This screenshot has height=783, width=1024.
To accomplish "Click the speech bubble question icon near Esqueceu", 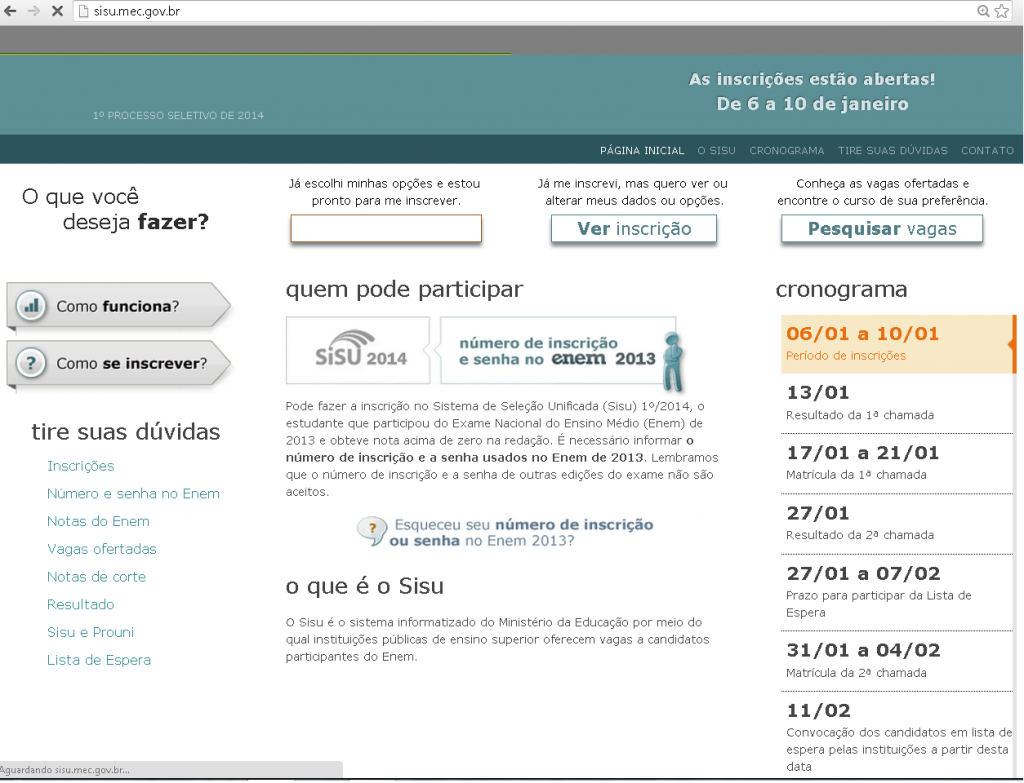I will [372, 531].
